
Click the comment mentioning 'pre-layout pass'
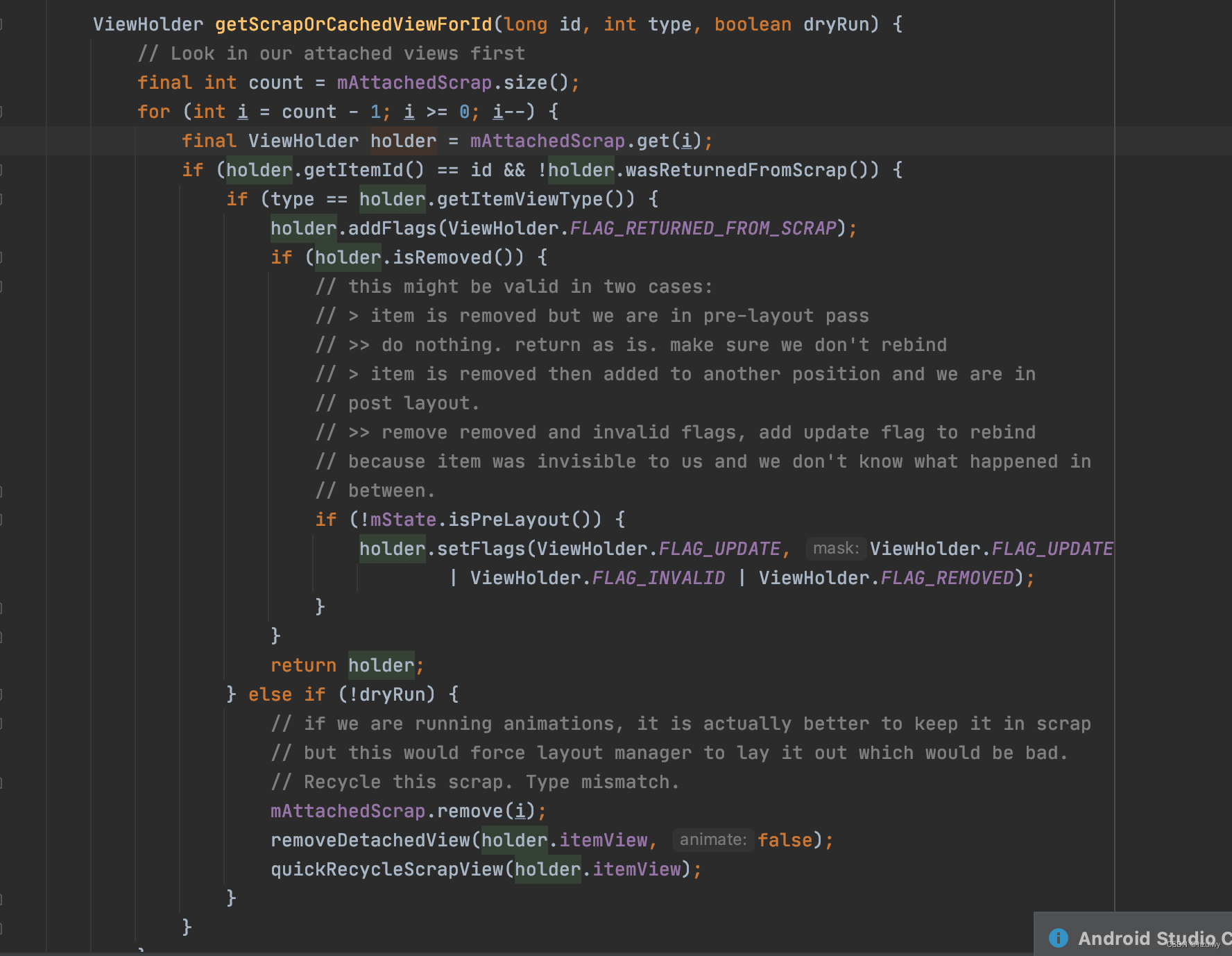[592, 316]
